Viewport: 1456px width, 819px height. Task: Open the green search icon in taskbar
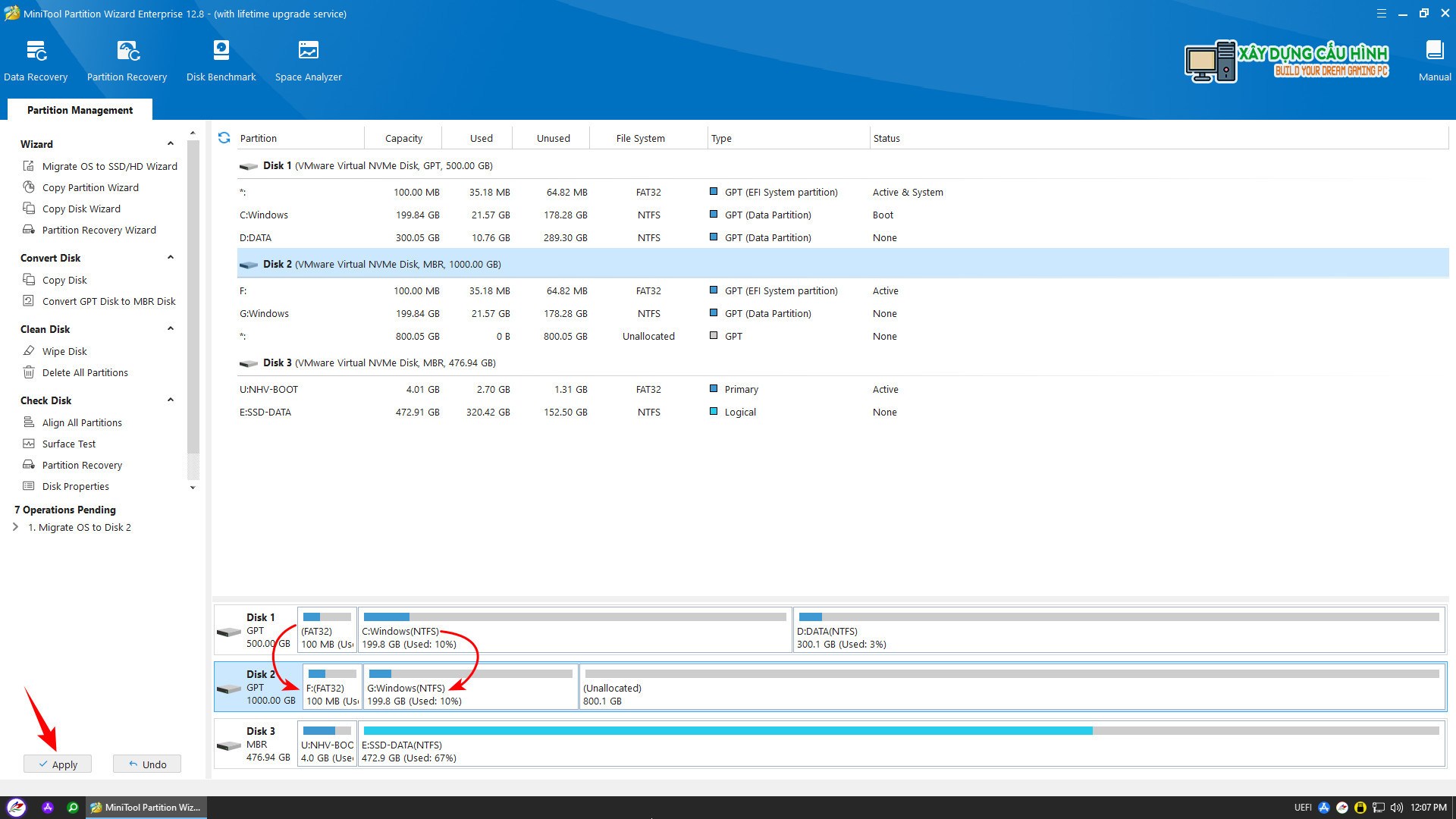click(73, 808)
